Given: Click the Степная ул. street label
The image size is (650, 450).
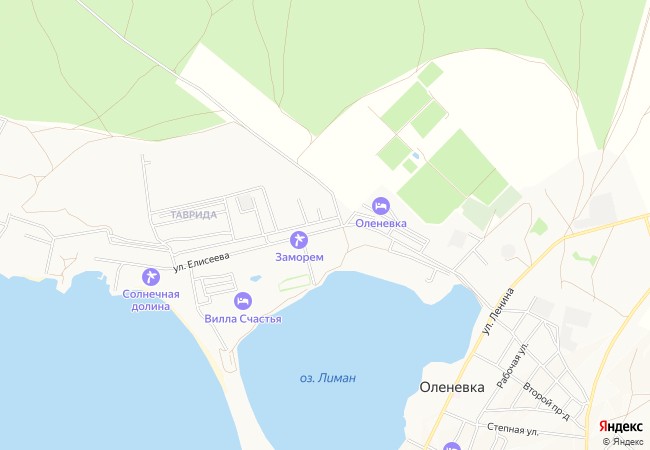Looking at the screenshot, I should pos(513,429).
